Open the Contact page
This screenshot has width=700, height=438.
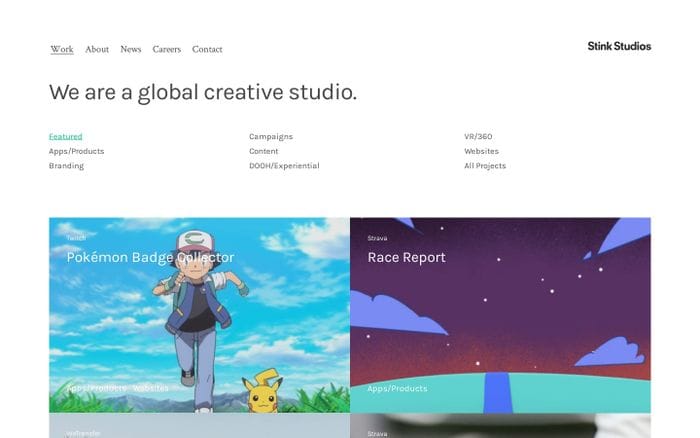point(207,49)
